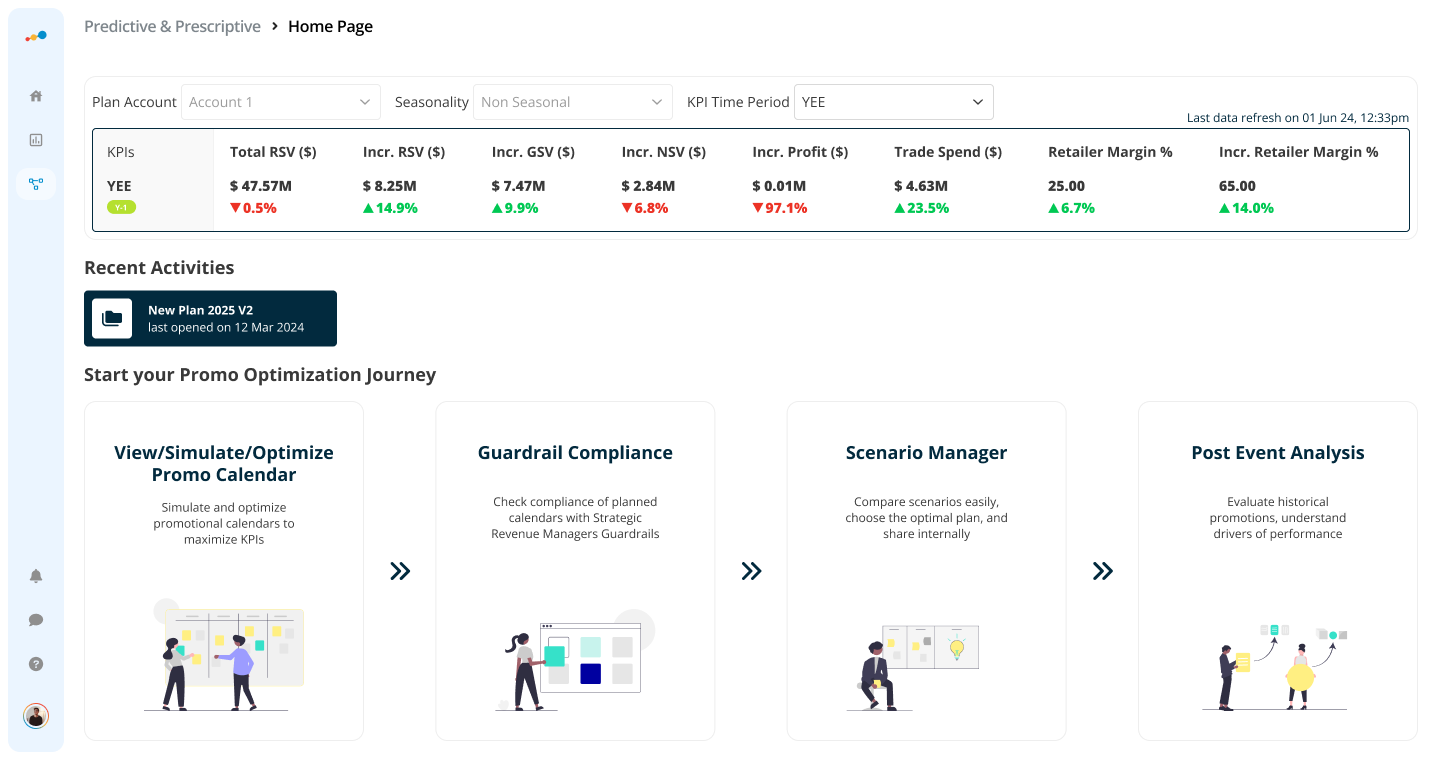Open the KPI Time Period dropdown
This screenshot has height=768, width=1436.
click(894, 102)
